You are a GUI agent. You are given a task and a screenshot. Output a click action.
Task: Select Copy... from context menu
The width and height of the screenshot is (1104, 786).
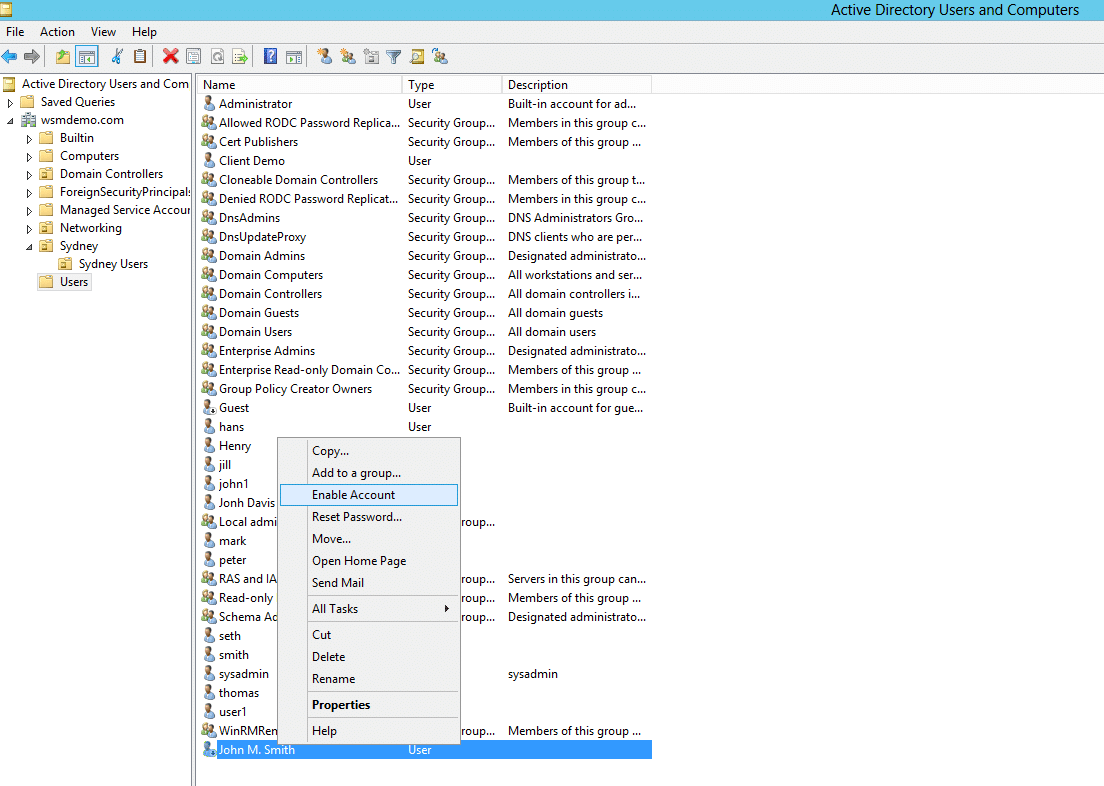[369, 451]
